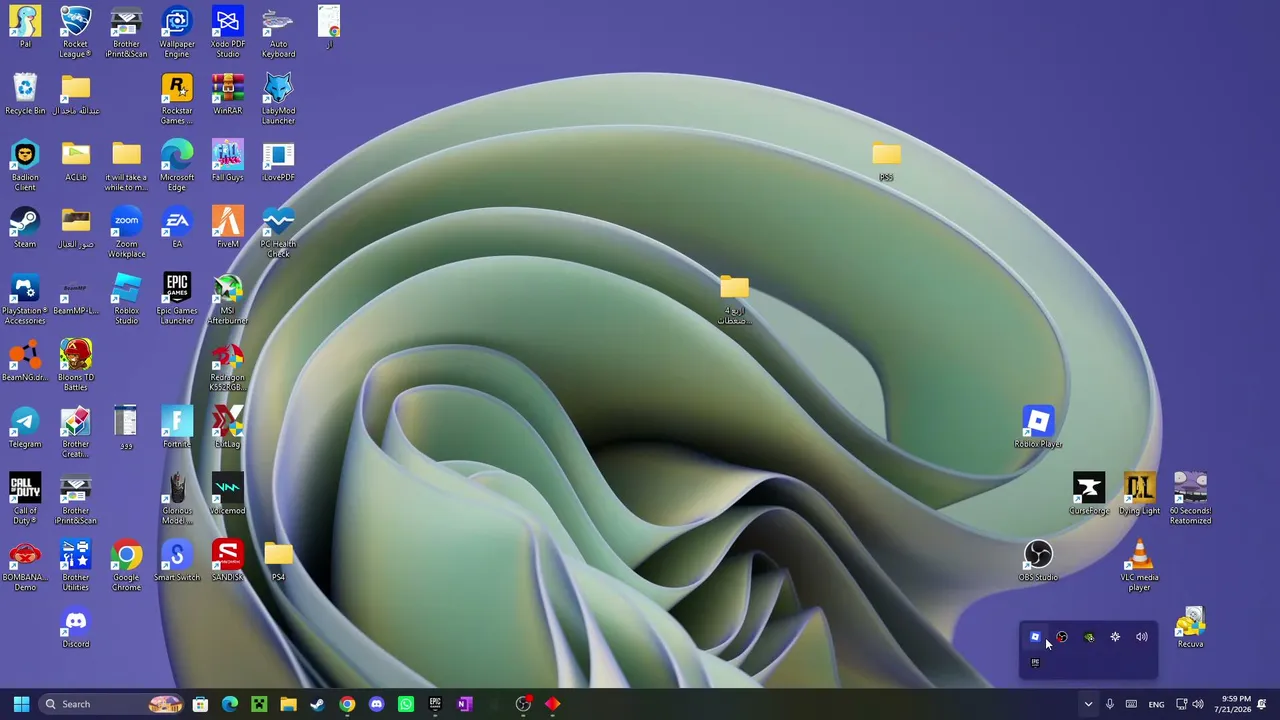Open the Rocket League desktop shortcut

[75, 32]
